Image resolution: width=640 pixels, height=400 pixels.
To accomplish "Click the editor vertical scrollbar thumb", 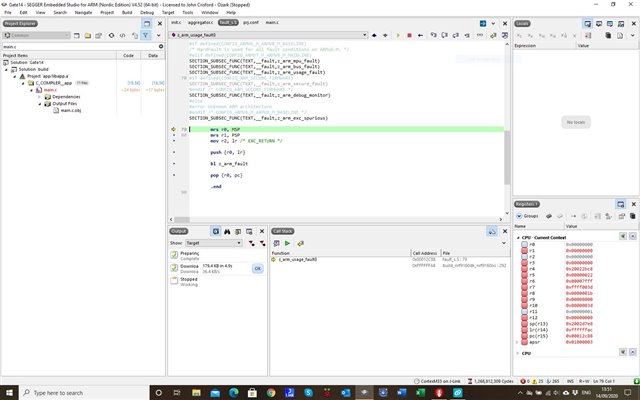I will (x=507, y=157).
